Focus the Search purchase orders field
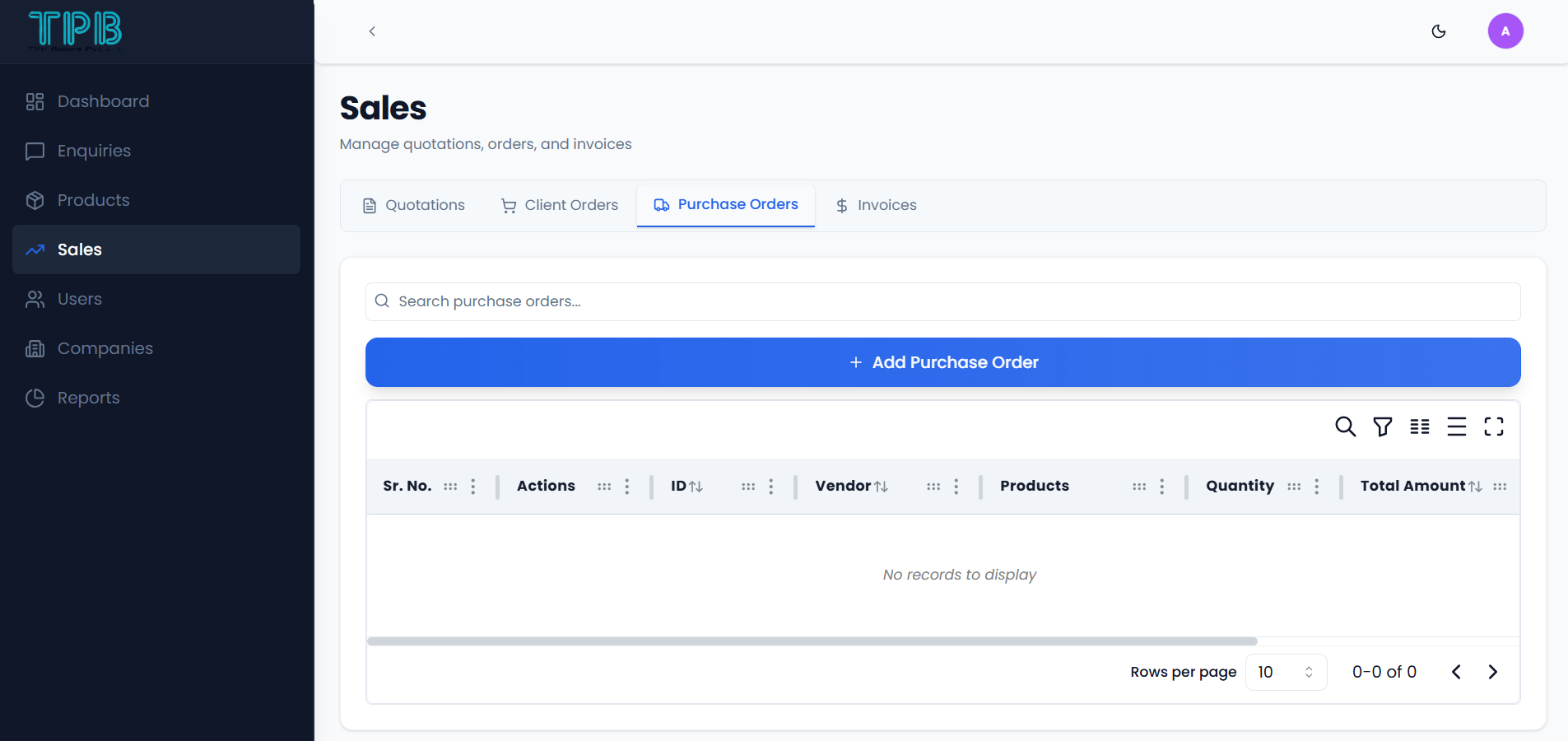 coord(942,301)
